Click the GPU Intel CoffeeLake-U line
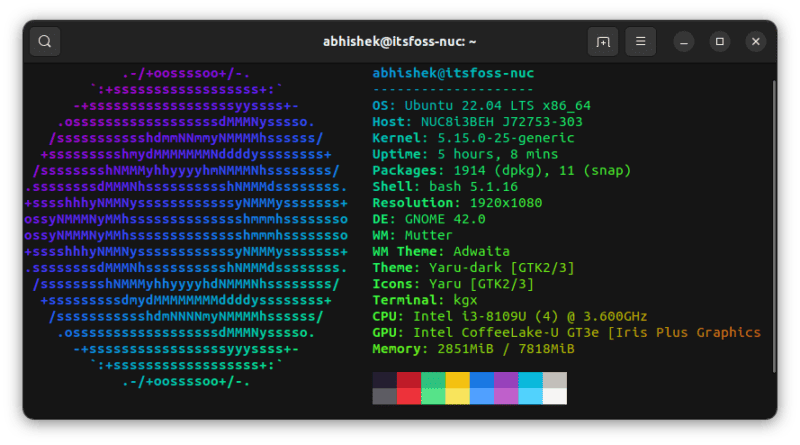800x445 pixels. 566,332
